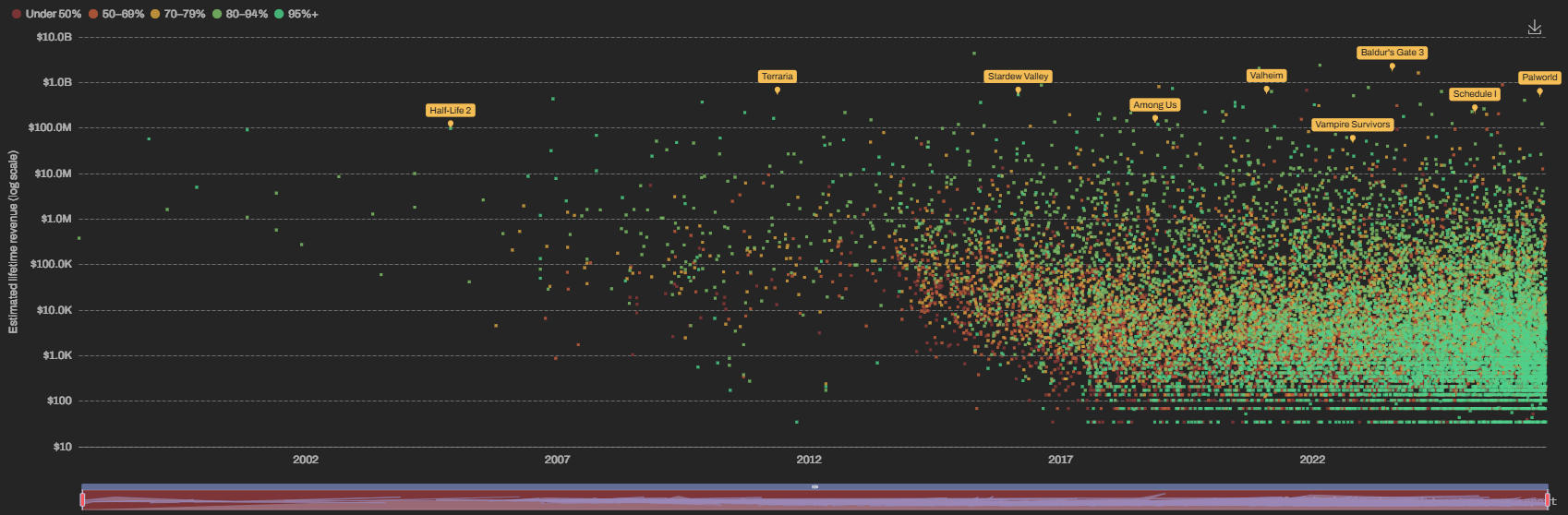
Task: Click the '$10.0M' y-axis label
Action: coord(54,174)
